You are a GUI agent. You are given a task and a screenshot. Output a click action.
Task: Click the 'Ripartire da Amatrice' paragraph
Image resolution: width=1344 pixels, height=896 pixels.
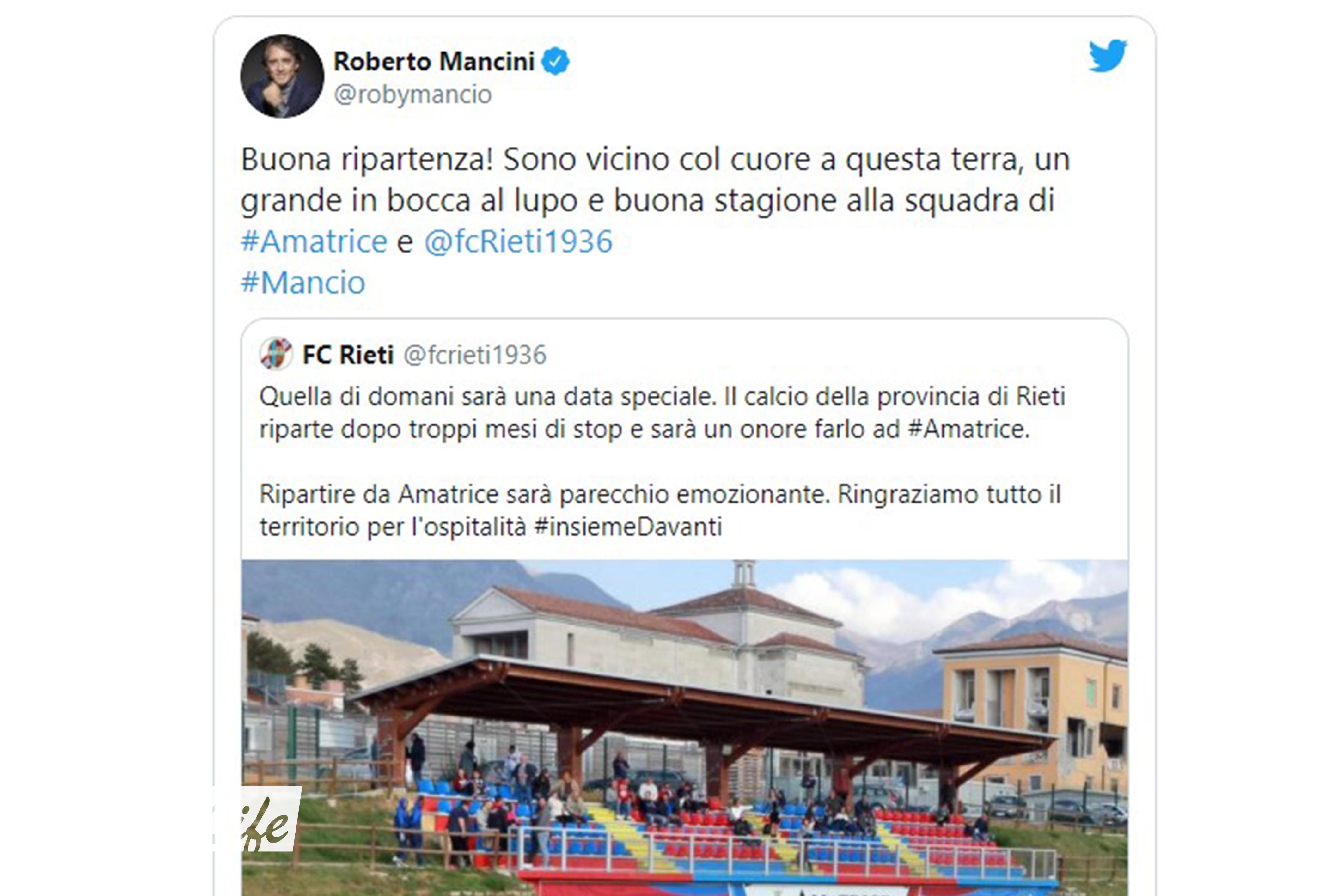(660, 510)
